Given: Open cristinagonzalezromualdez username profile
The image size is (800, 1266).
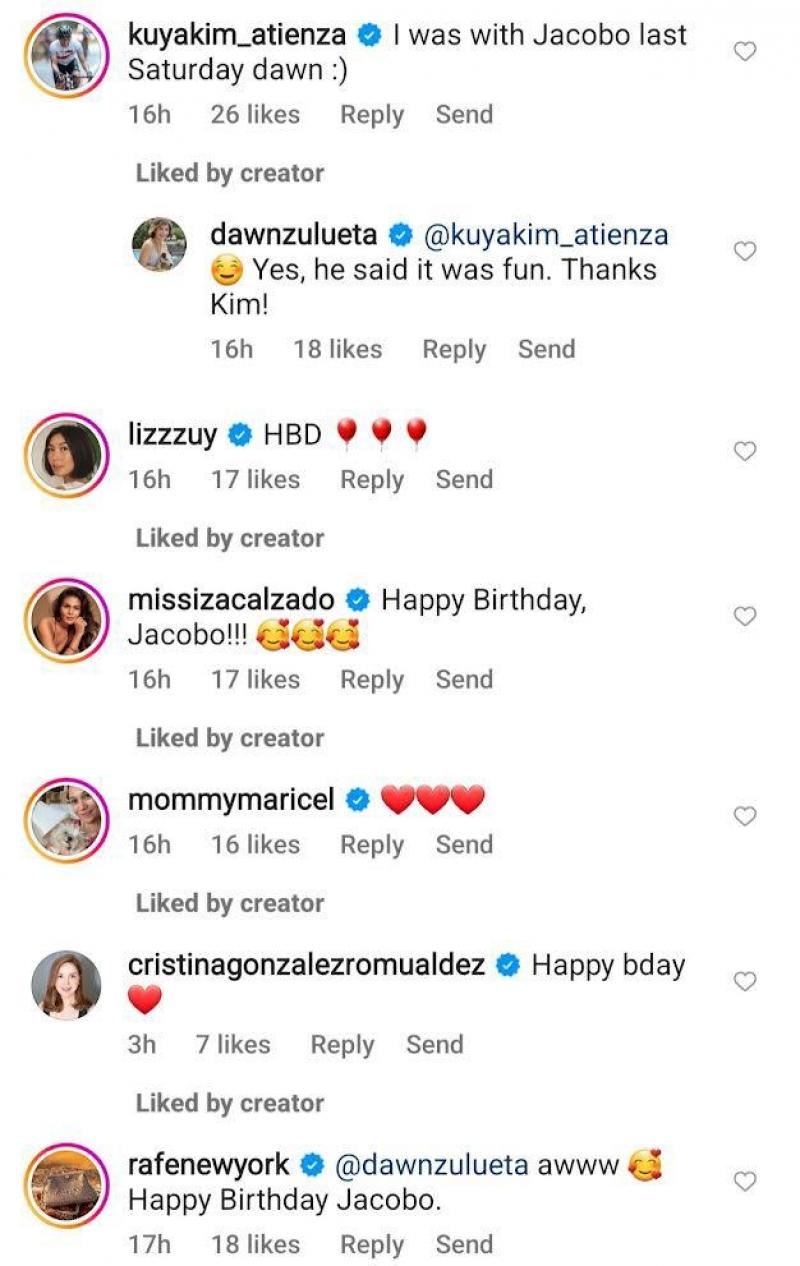Looking at the screenshot, I should click(307, 966).
